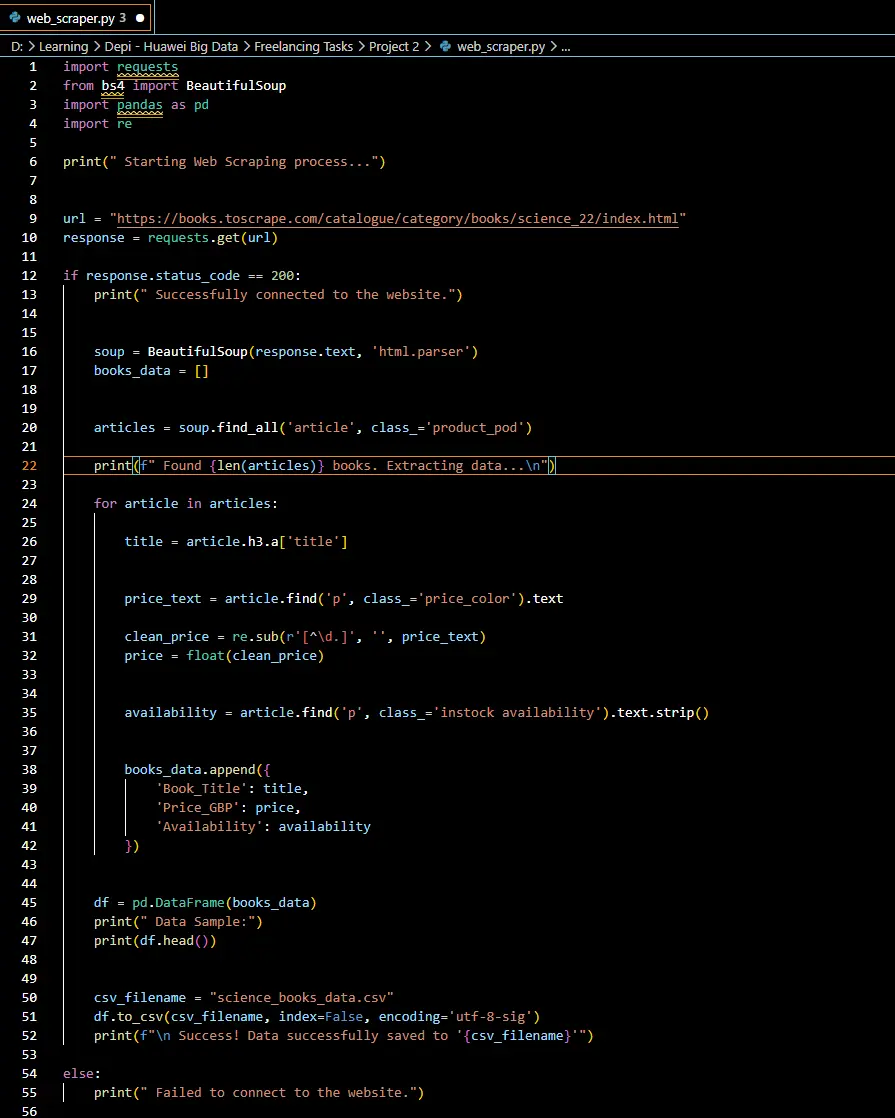
Task: Click 'pd.DataFrame(books_data)' on line 45
Action: pyautogui.click(x=225, y=903)
